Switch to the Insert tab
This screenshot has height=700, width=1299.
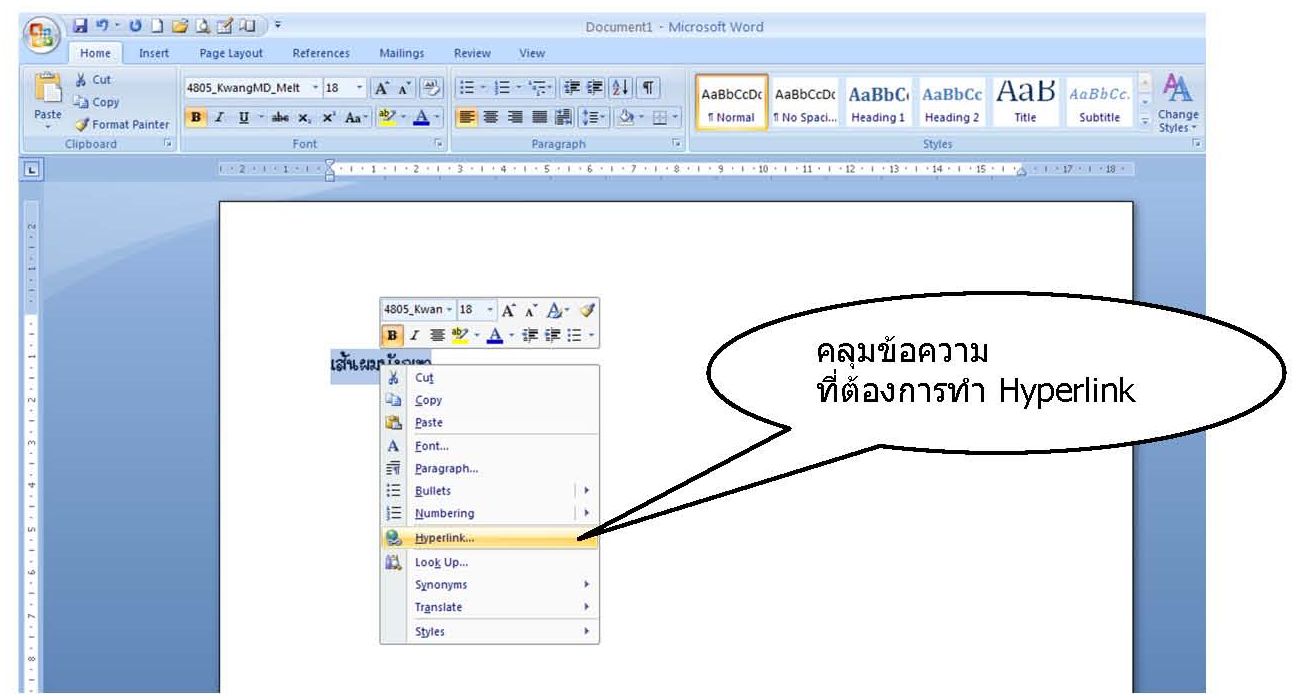coord(154,53)
